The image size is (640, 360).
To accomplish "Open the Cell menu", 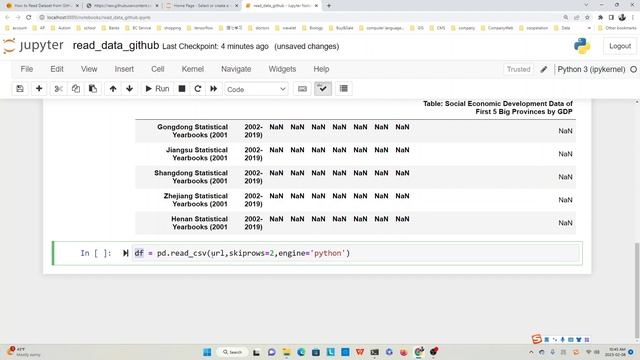I will pos(158,69).
